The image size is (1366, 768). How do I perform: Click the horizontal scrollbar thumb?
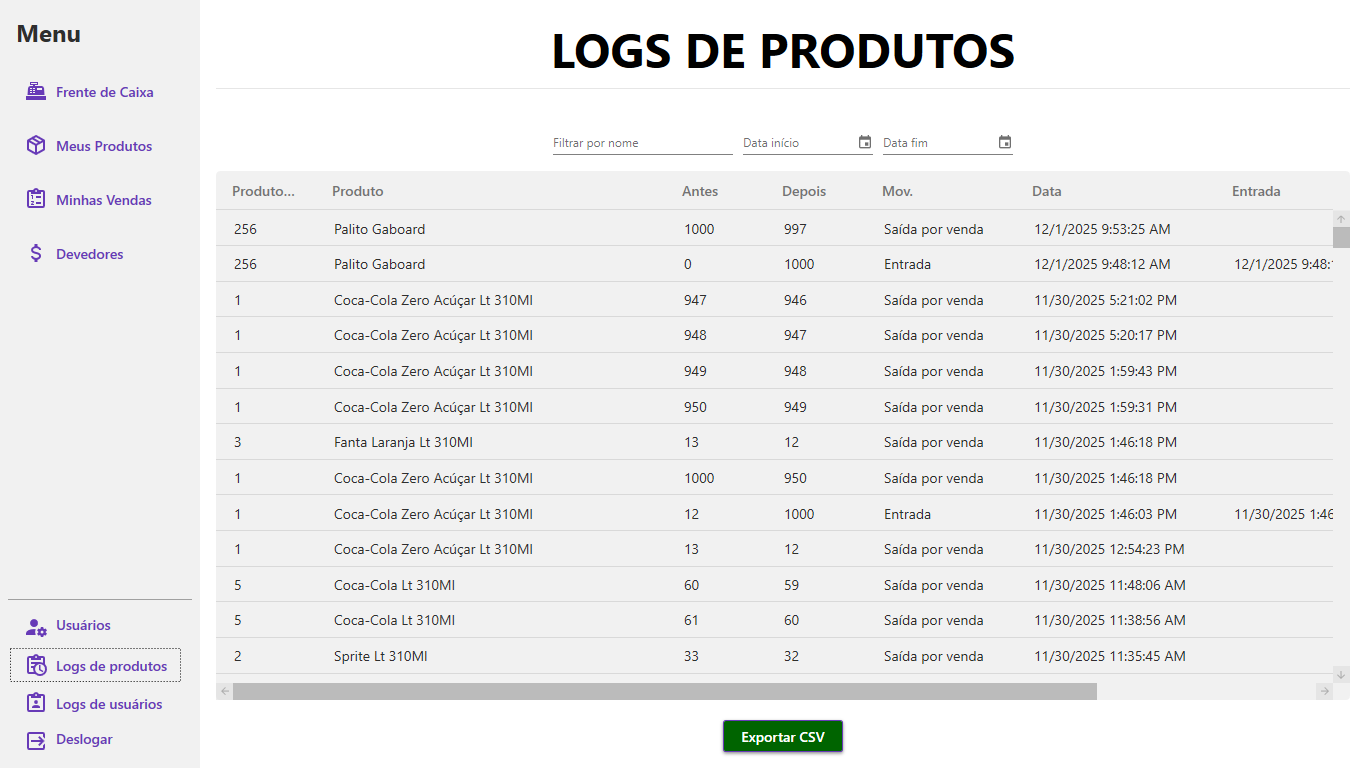(664, 691)
